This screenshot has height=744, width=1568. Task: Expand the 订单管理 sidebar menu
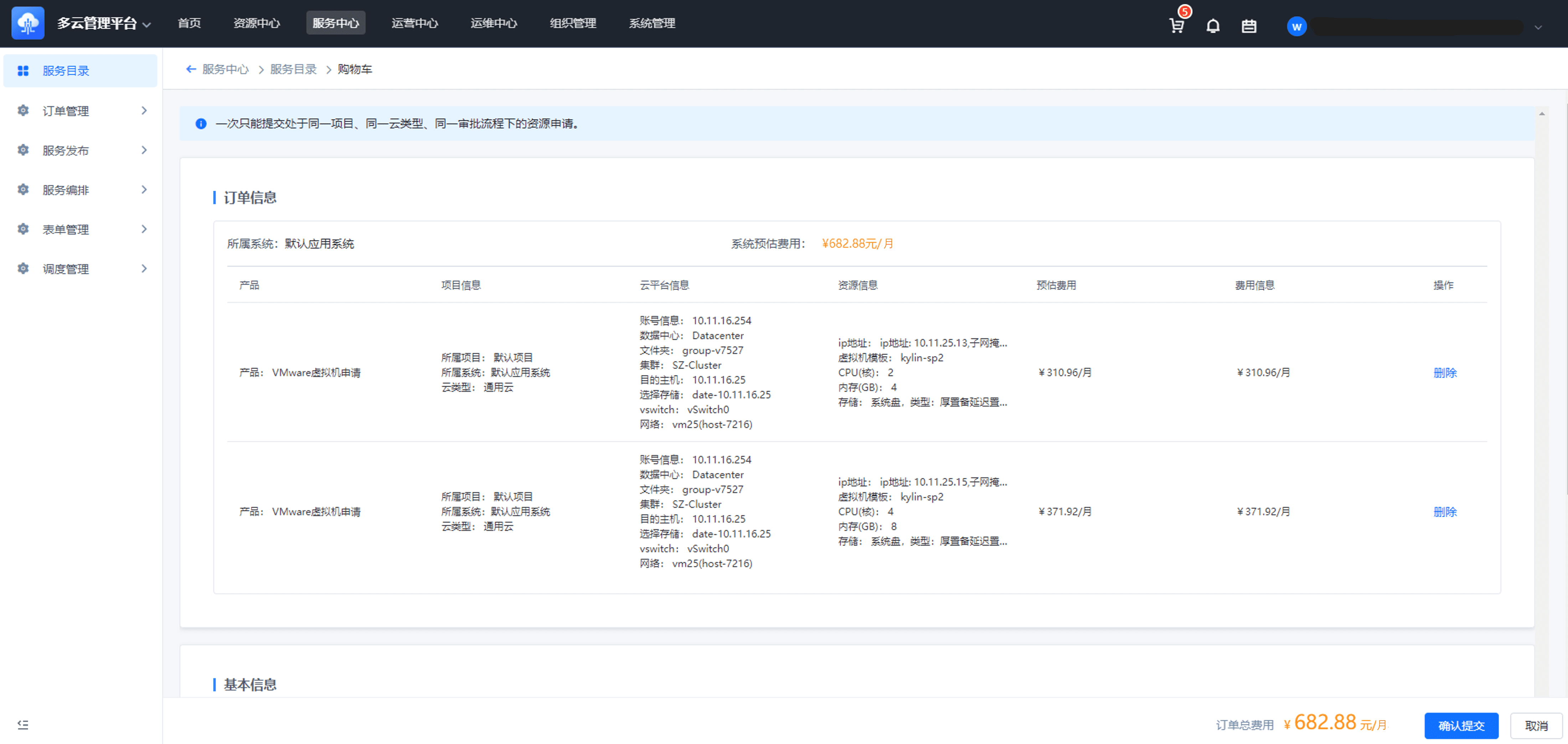(144, 110)
